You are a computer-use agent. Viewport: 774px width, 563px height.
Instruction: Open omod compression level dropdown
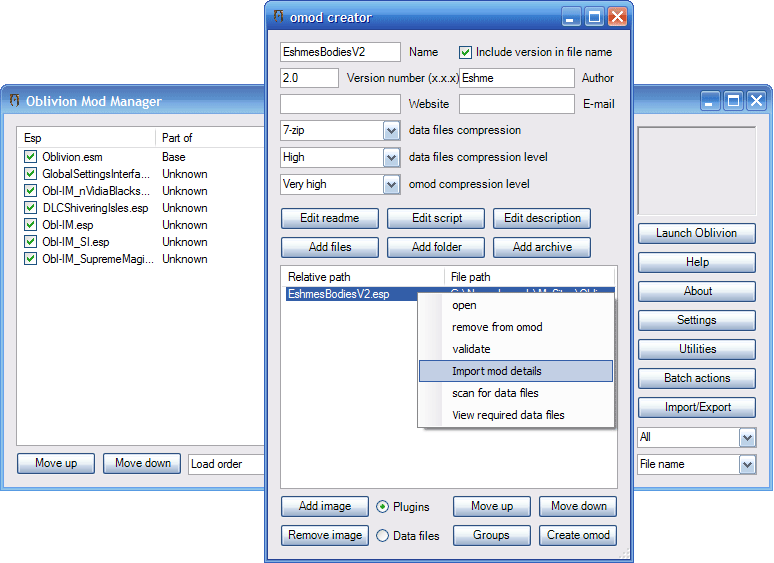pyautogui.click(x=391, y=185)
